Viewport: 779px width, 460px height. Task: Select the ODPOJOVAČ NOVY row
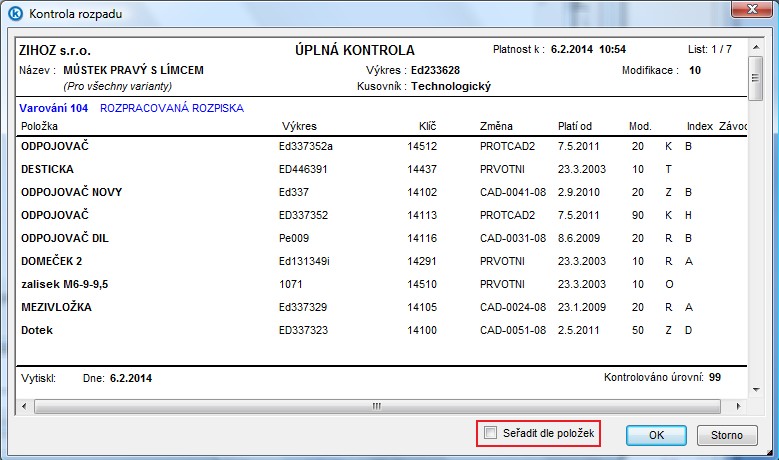[382, 192]
